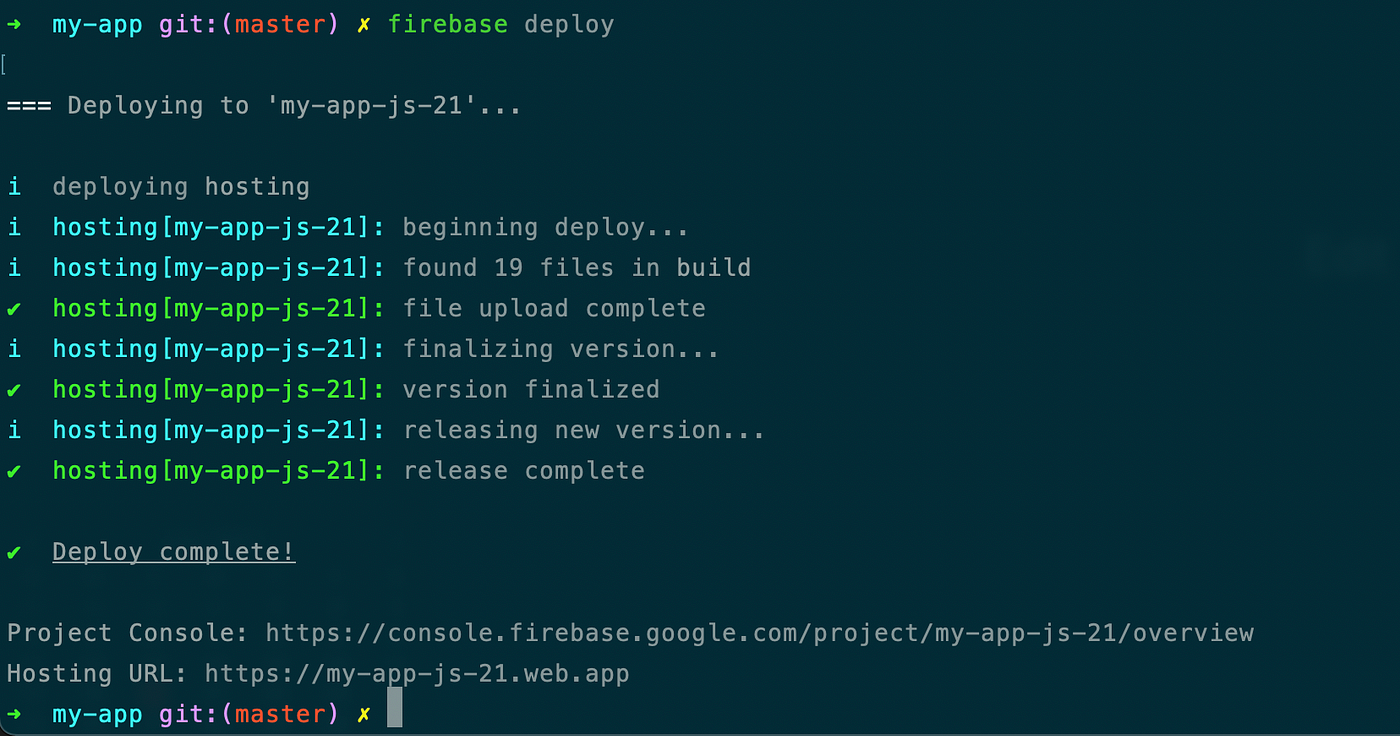Select the 'master' branch name in the prompt
Image resolution: width=1400 pixels, height=736 pixels.
coord(281,24)
